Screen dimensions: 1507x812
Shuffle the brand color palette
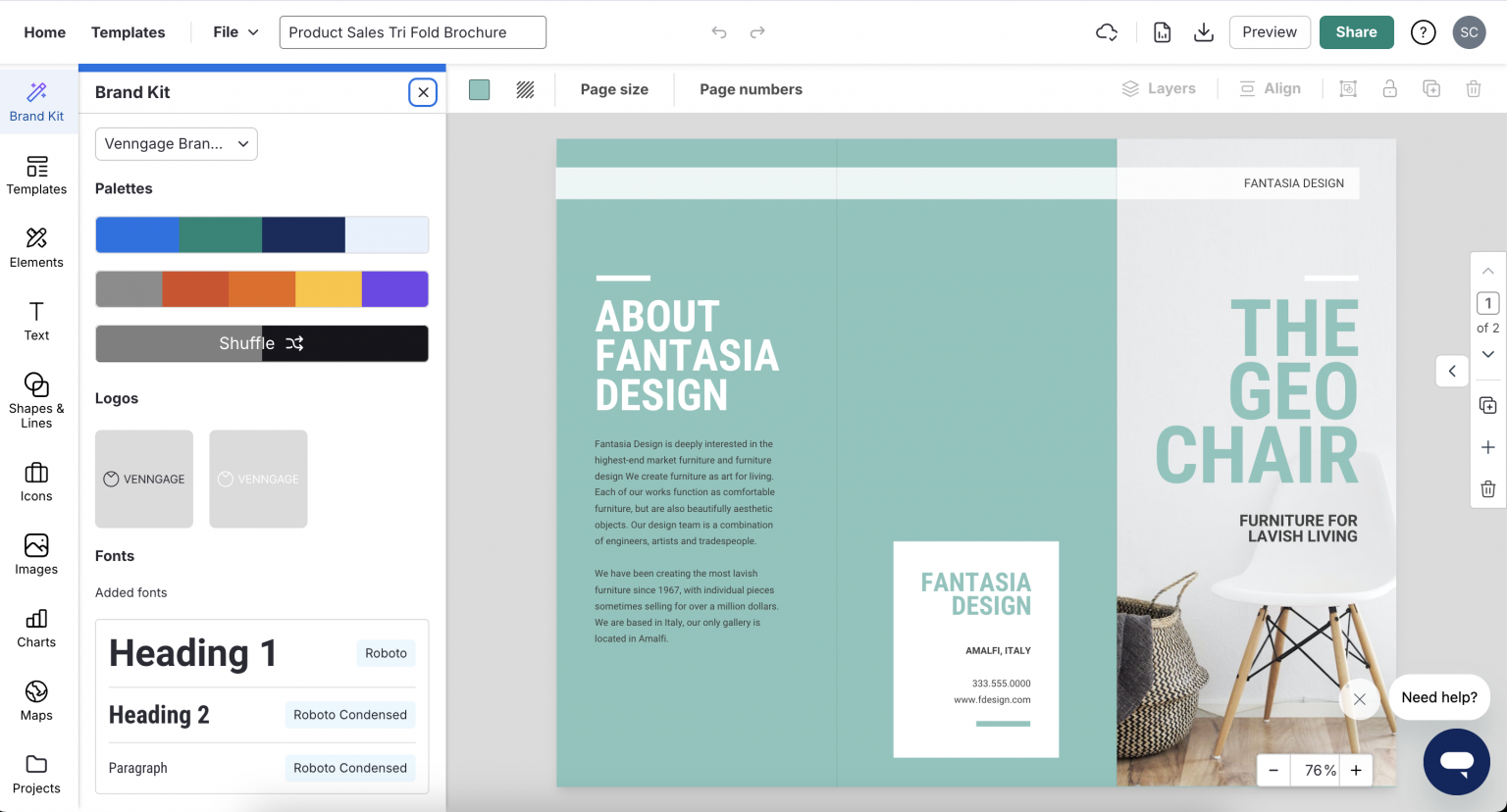tap(261, 343)
